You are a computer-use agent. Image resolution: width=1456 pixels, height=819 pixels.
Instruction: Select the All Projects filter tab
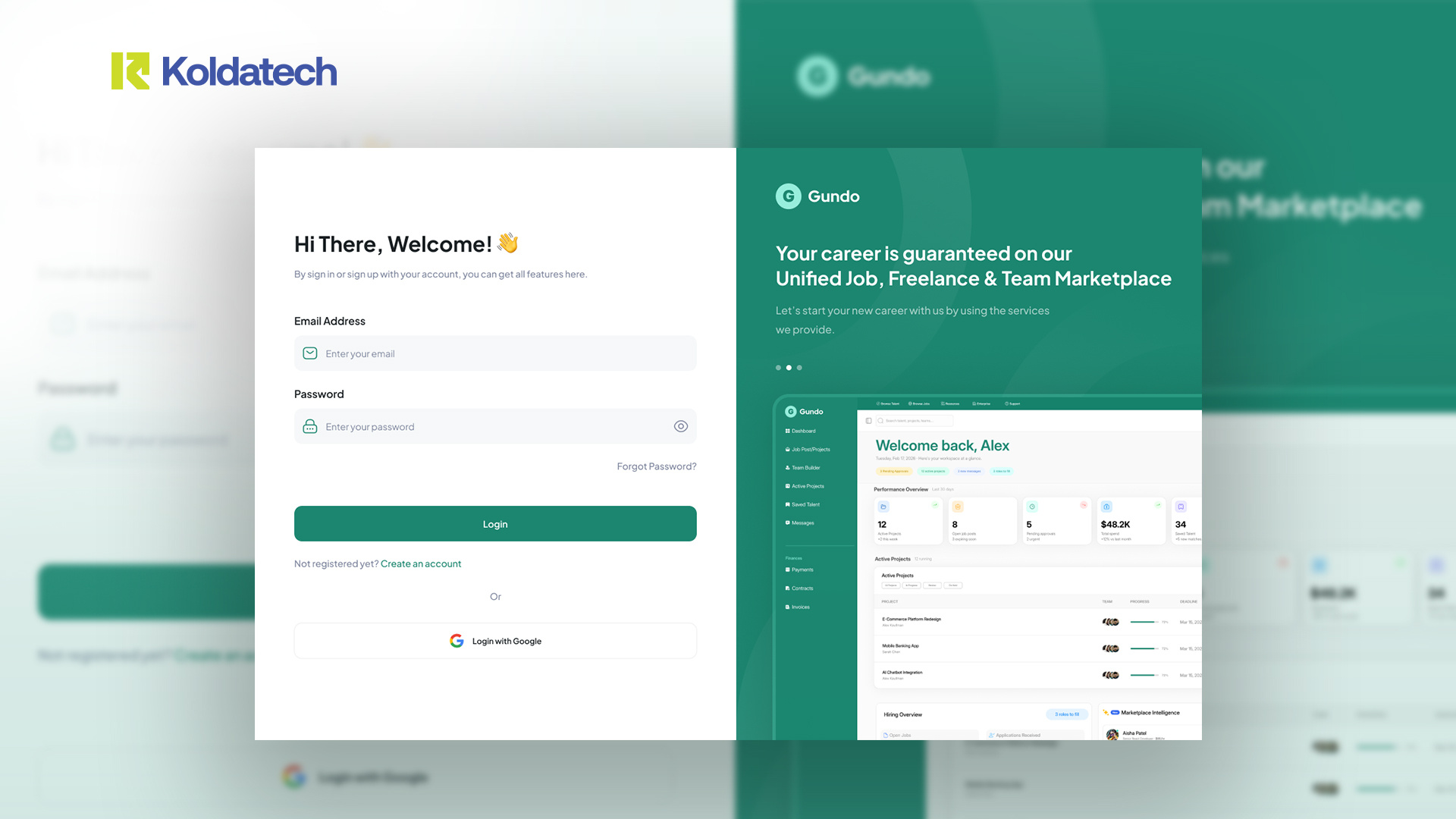point(890,585)
